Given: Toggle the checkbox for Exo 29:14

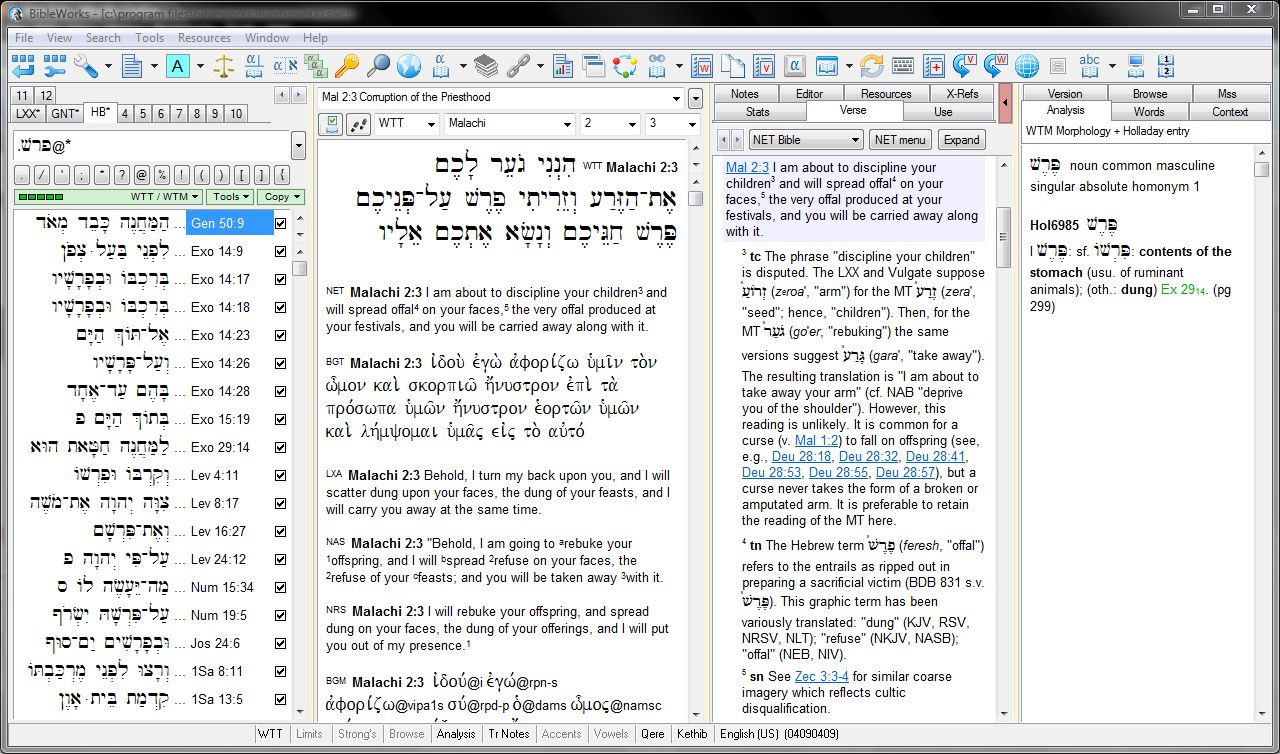Looking at the screenshot, I should 280,447.
